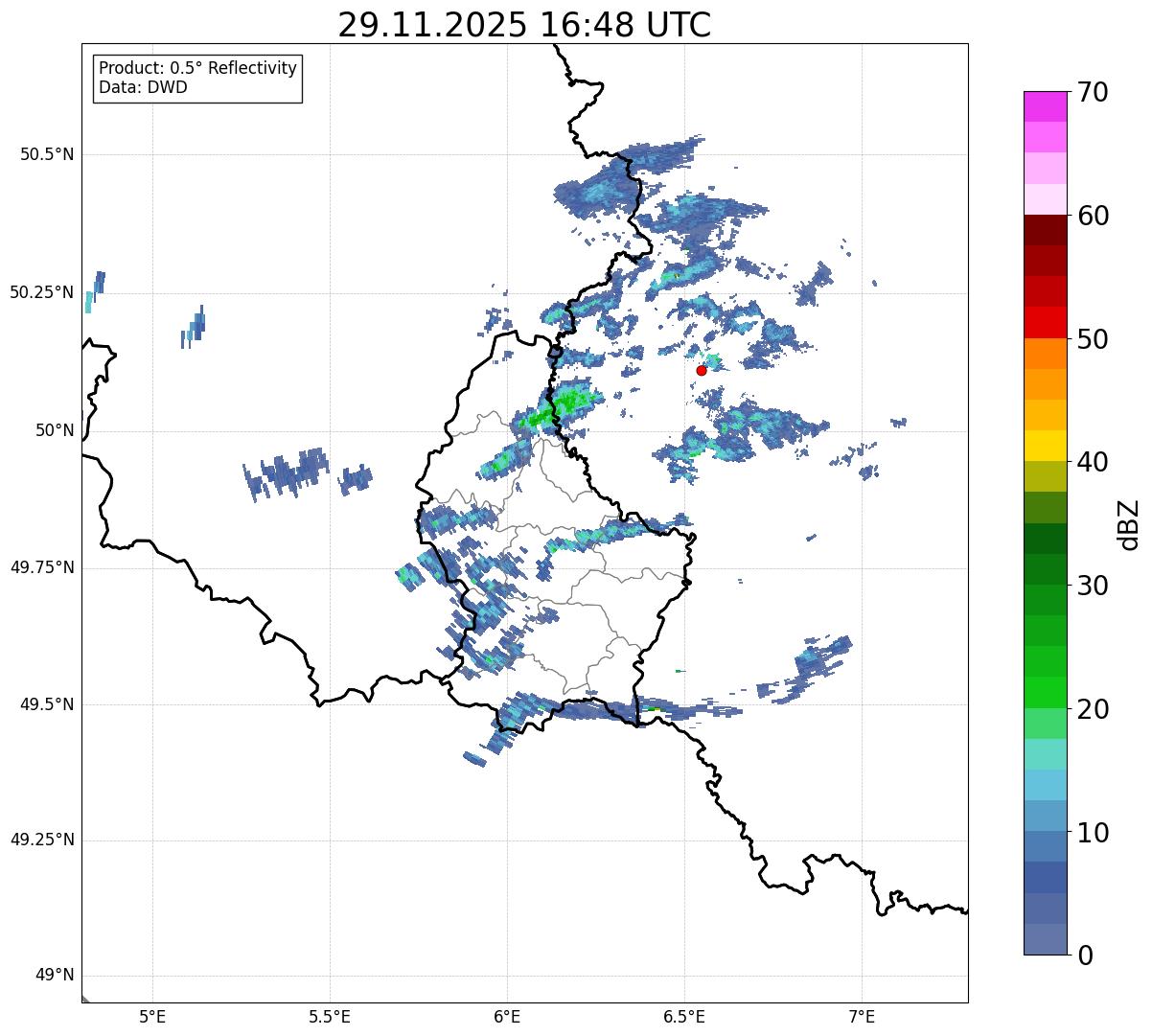1152x1036 pixels.
Task: Click the longitude label 6.5°E
Action: pyautogui.click(x=684, y=1016)
